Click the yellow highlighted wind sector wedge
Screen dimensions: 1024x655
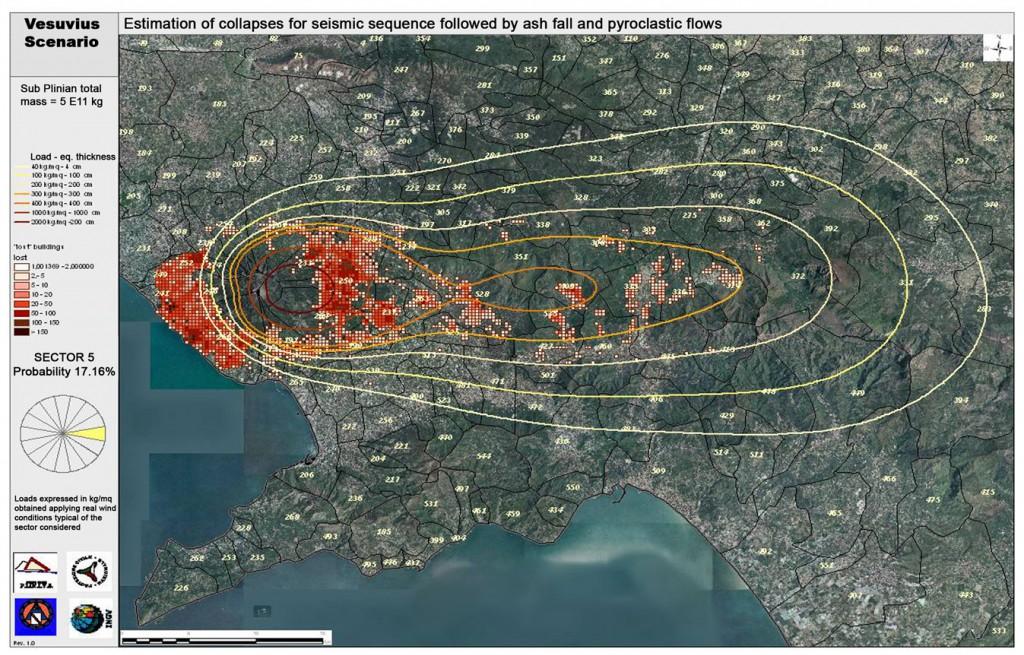(89, 432)
